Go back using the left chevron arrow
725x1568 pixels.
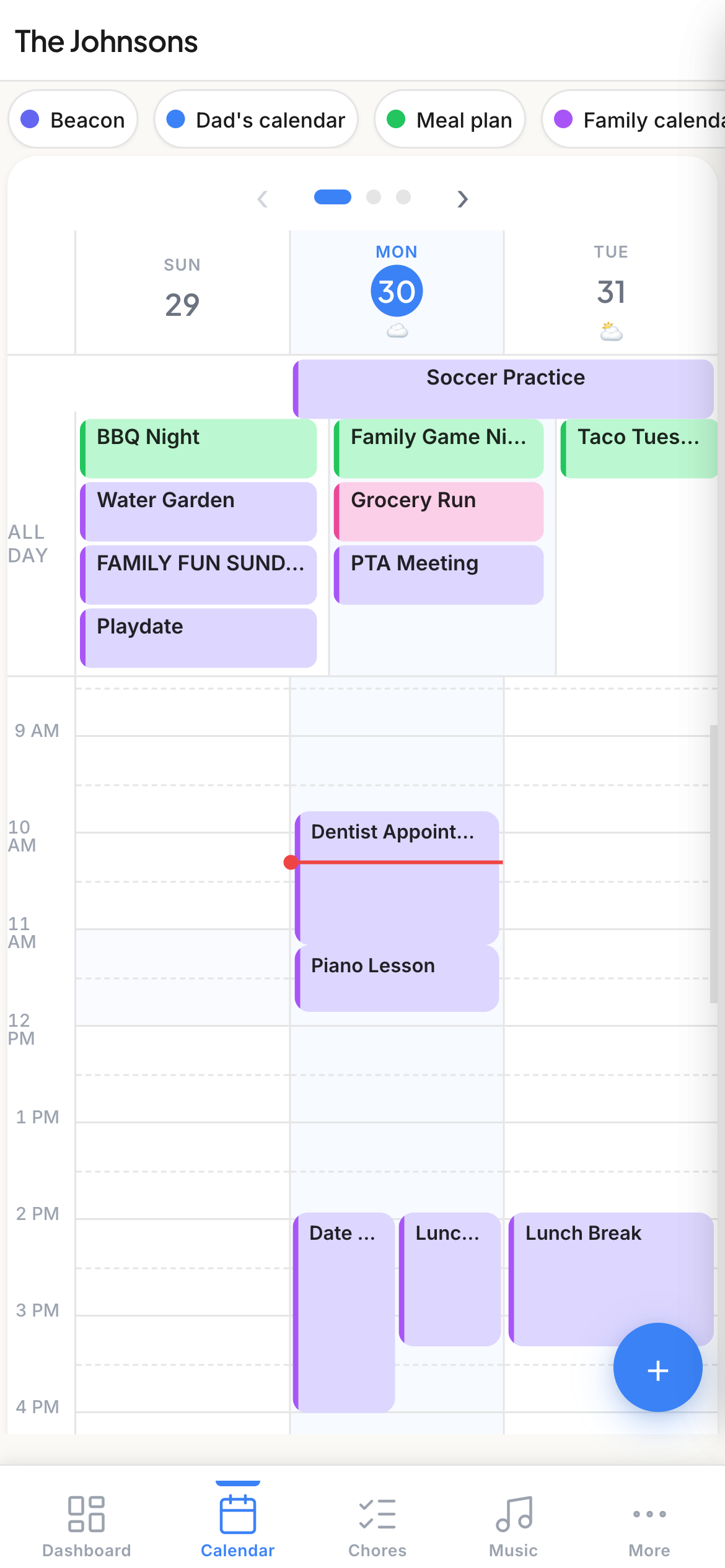tap(263, 199)
